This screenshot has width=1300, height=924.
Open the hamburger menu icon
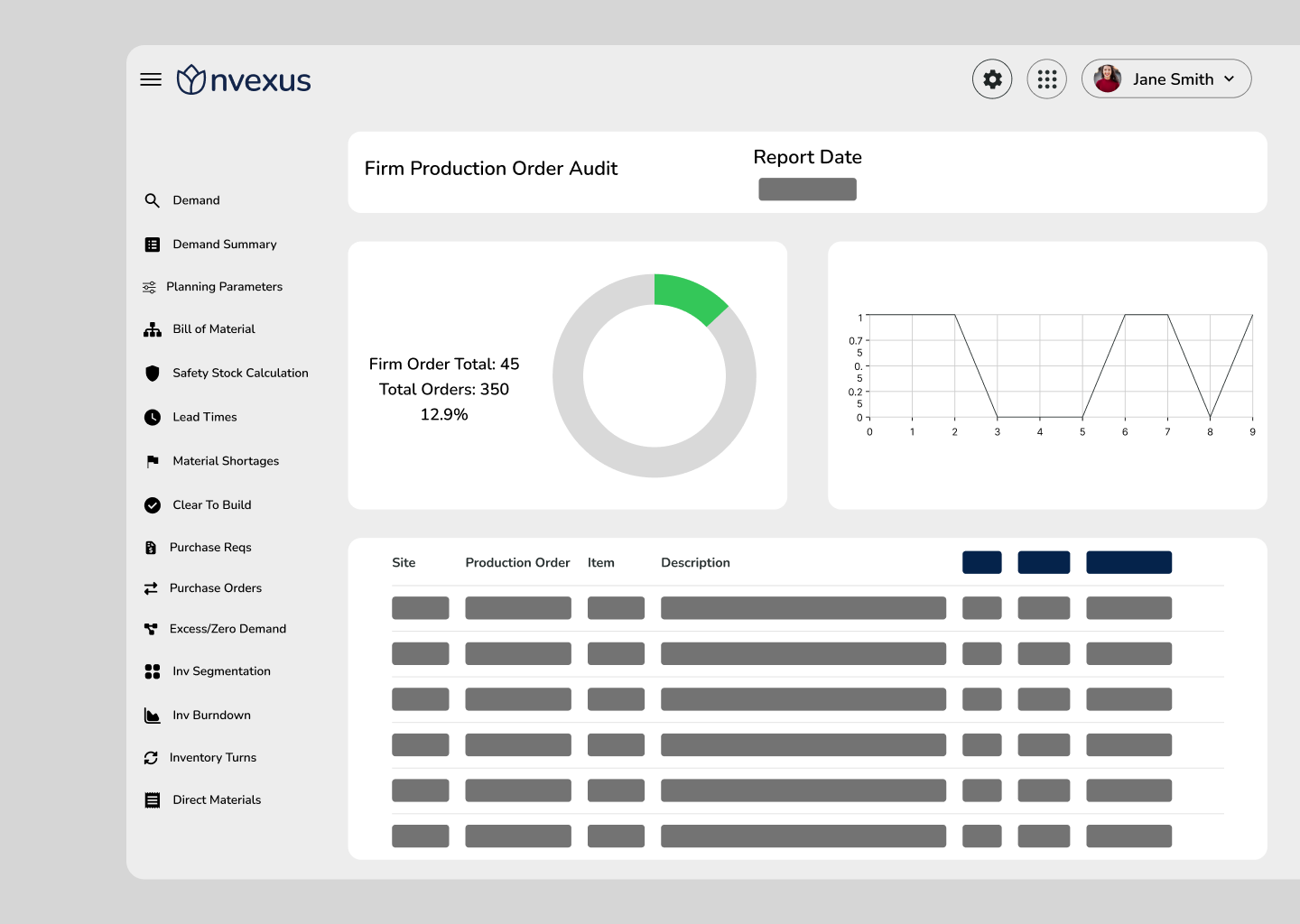(151, 79)
